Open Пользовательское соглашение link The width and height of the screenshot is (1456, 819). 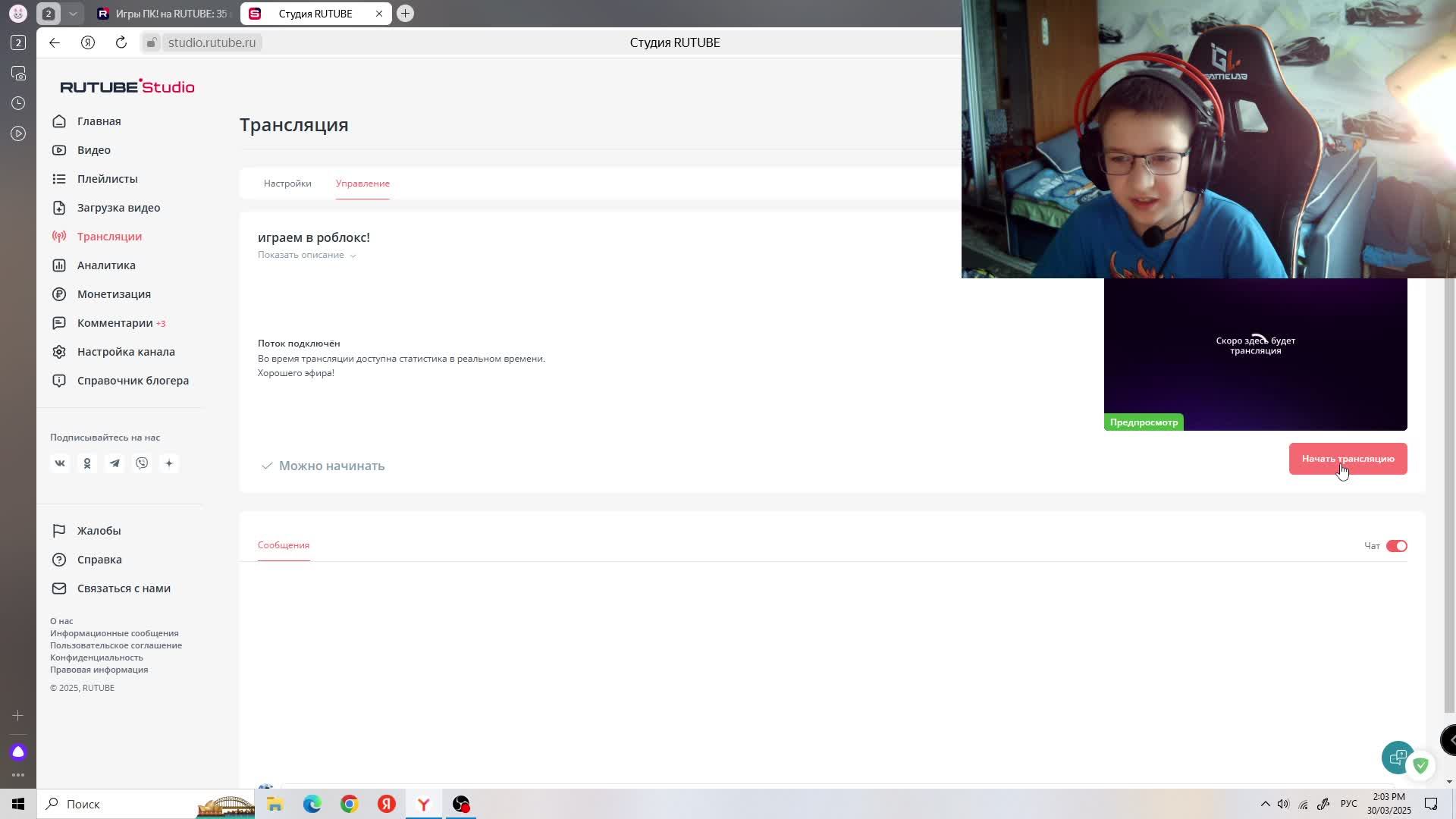[x=116, y=645]
